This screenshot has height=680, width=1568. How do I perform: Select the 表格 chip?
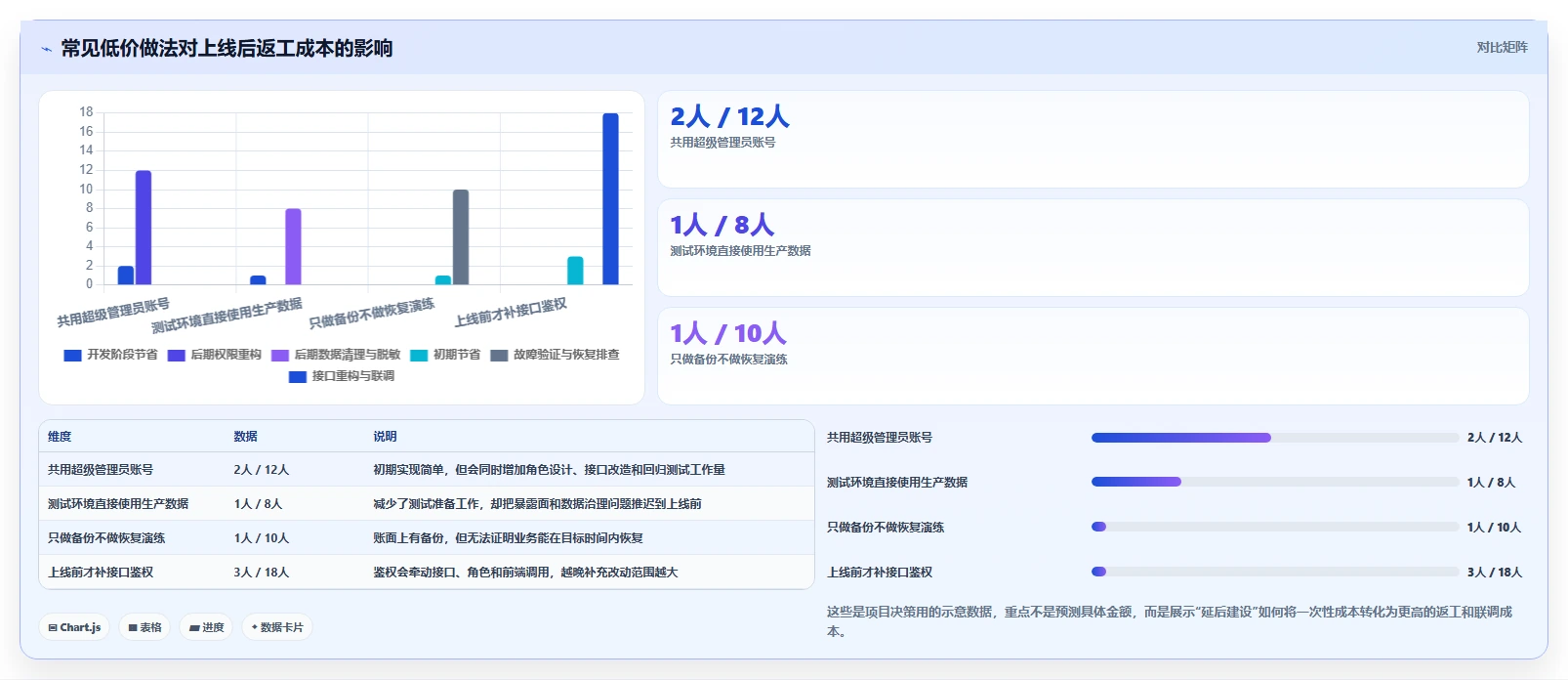pos(144,627)
